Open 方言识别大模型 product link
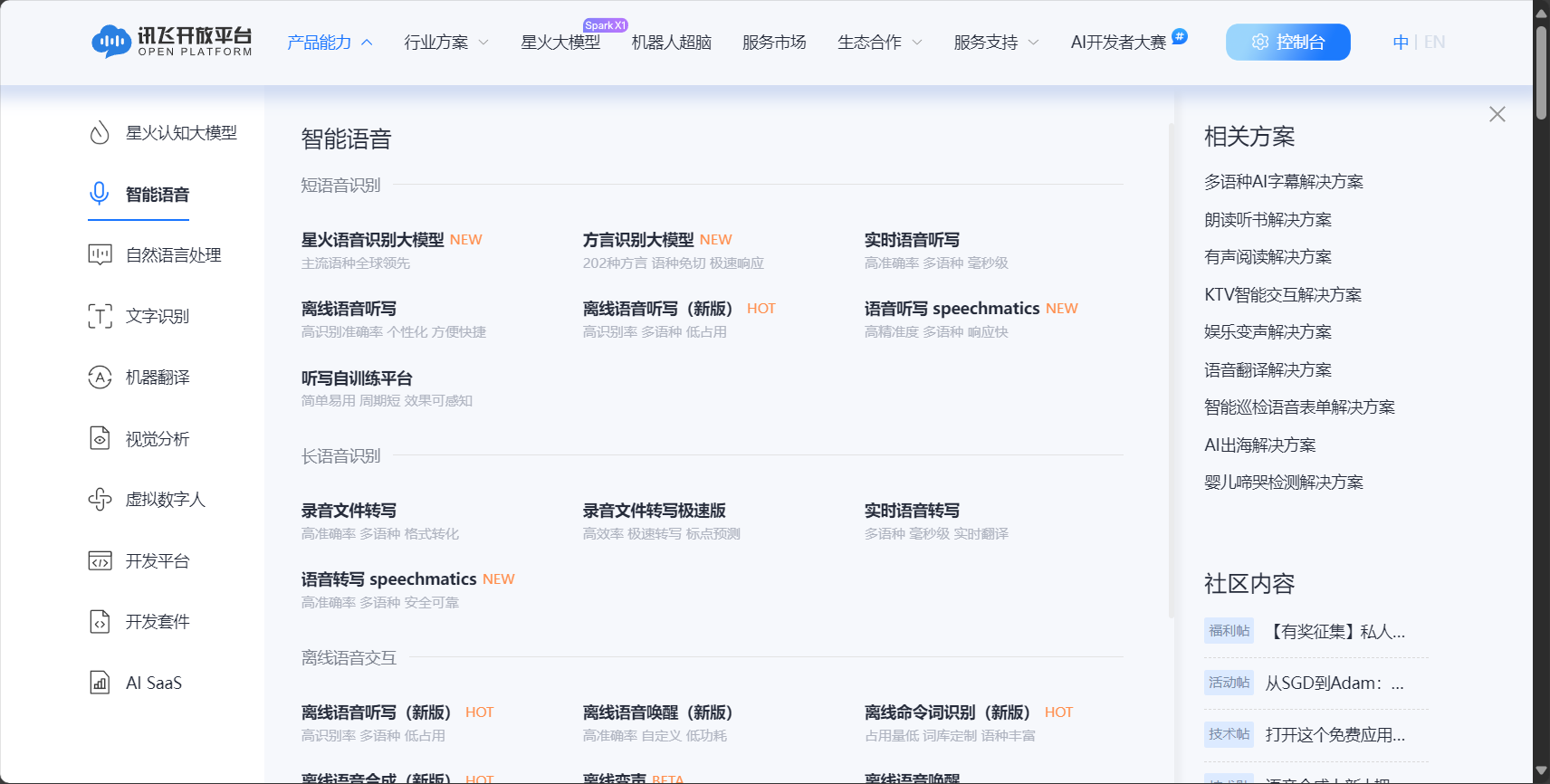Image resolution: width=1550 pixels, height=784 pixels. [x=638, y=240]
